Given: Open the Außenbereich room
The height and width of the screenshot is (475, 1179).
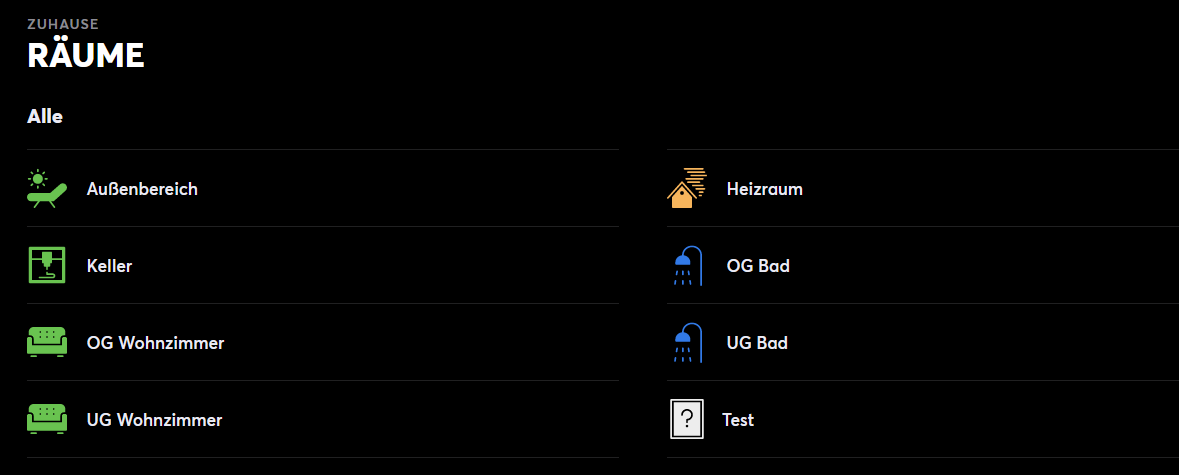Looking at the screenshot, I should point(142,189).
